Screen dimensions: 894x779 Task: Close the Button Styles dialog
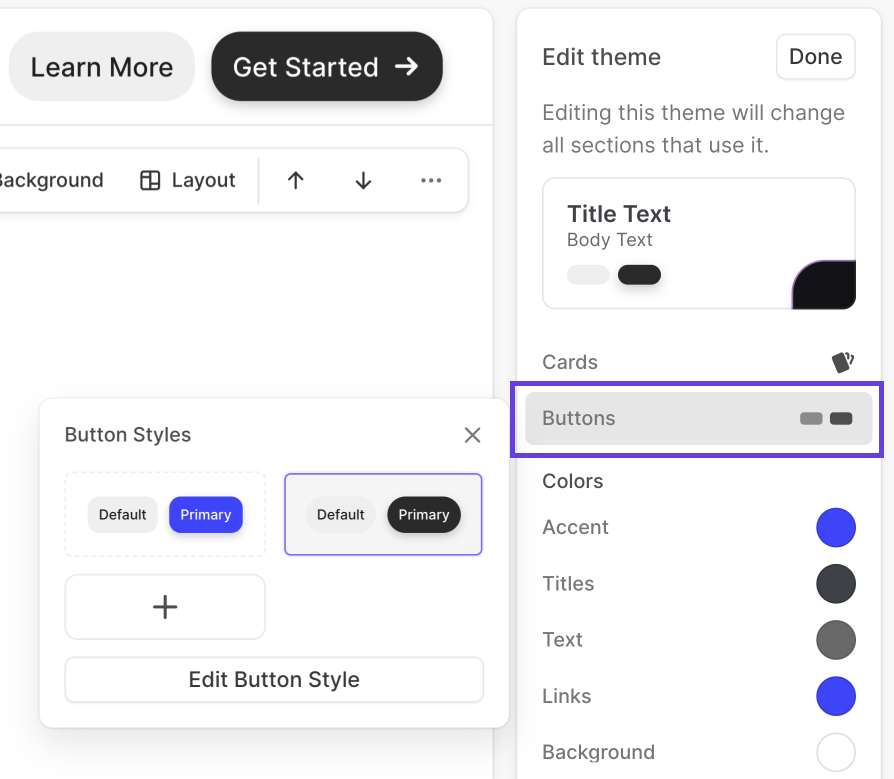point(471,435)
